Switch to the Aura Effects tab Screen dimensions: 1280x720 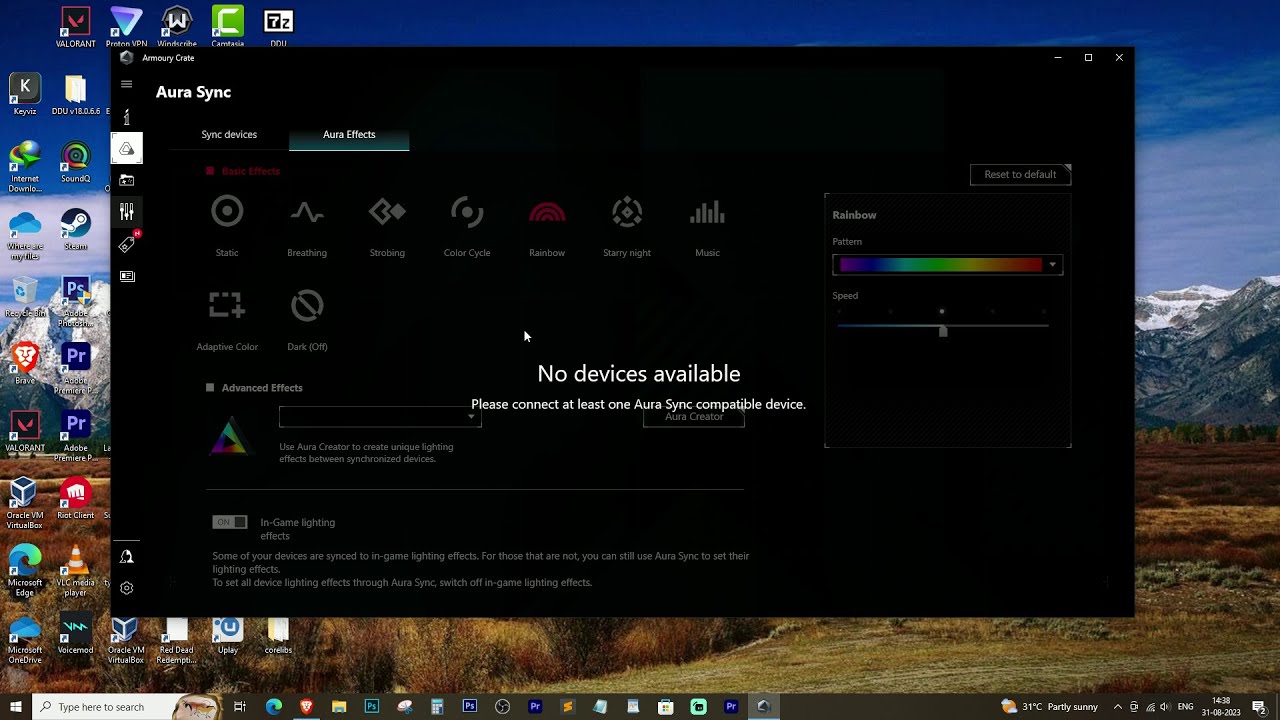pyautogui.click(x=349, y=134)
